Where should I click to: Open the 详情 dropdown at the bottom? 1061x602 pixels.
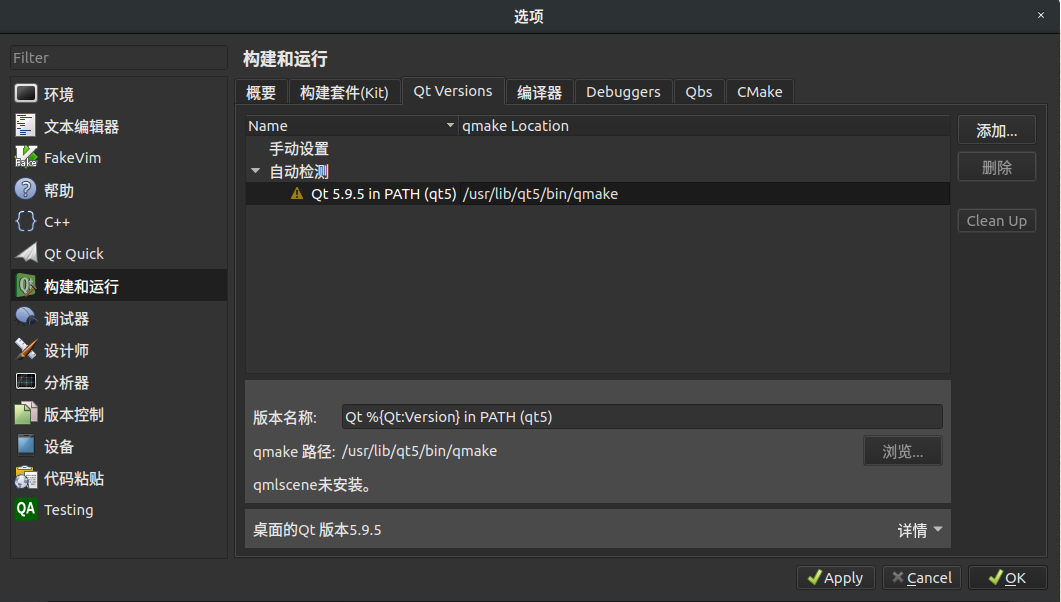tap(919, 530)
